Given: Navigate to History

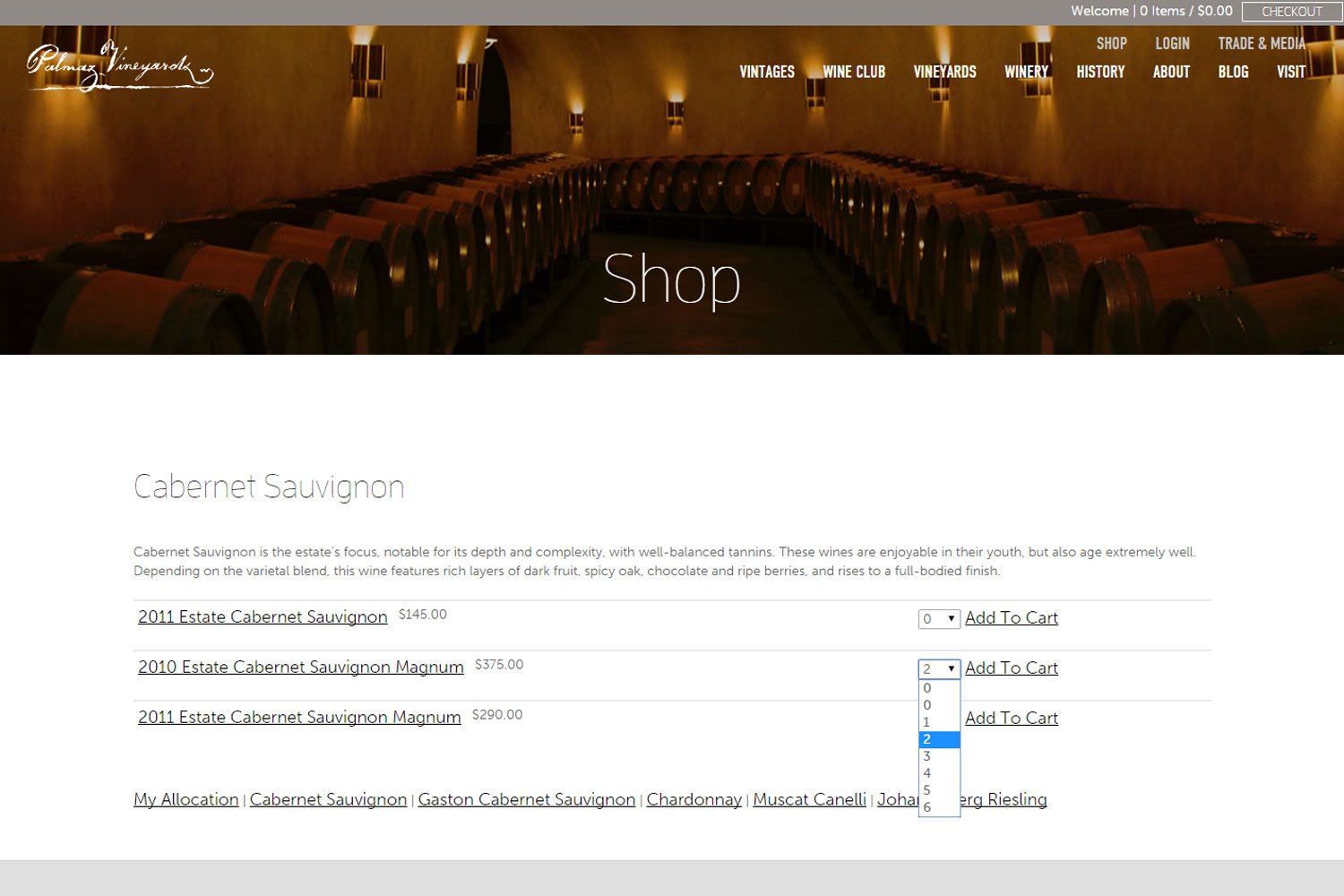Looking at the screenshot, I should 1100,72.
